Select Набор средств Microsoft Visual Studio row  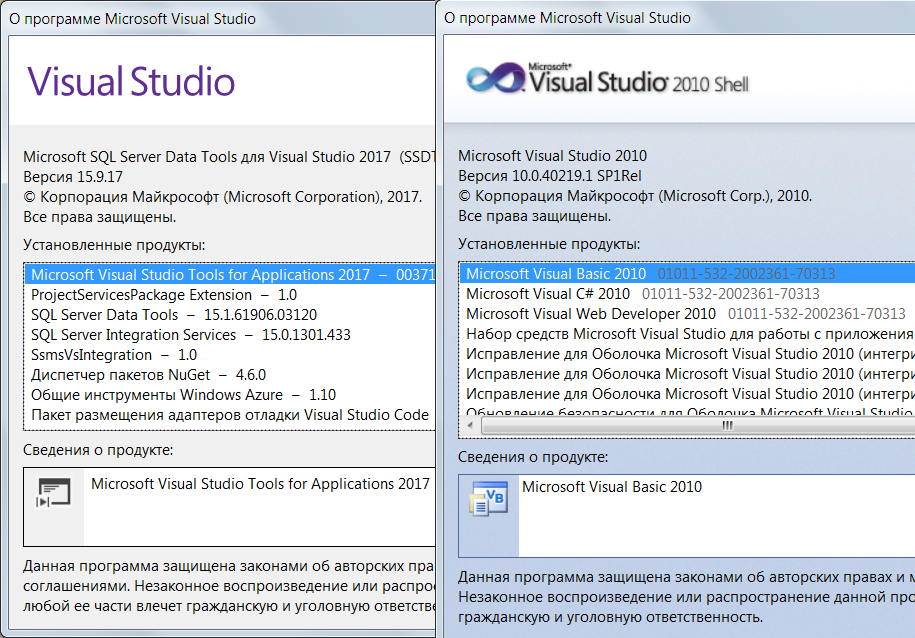click(687, 333)
